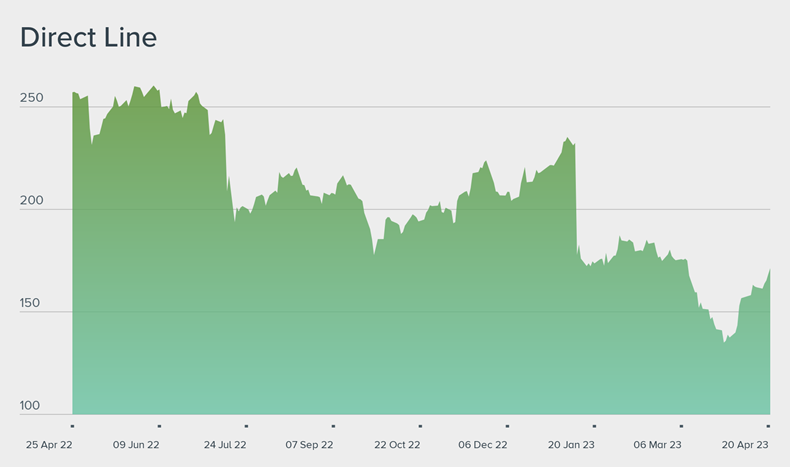790x467 pixels.
Task: Click the first data point at chart's left end
Action: pos(73,93)
